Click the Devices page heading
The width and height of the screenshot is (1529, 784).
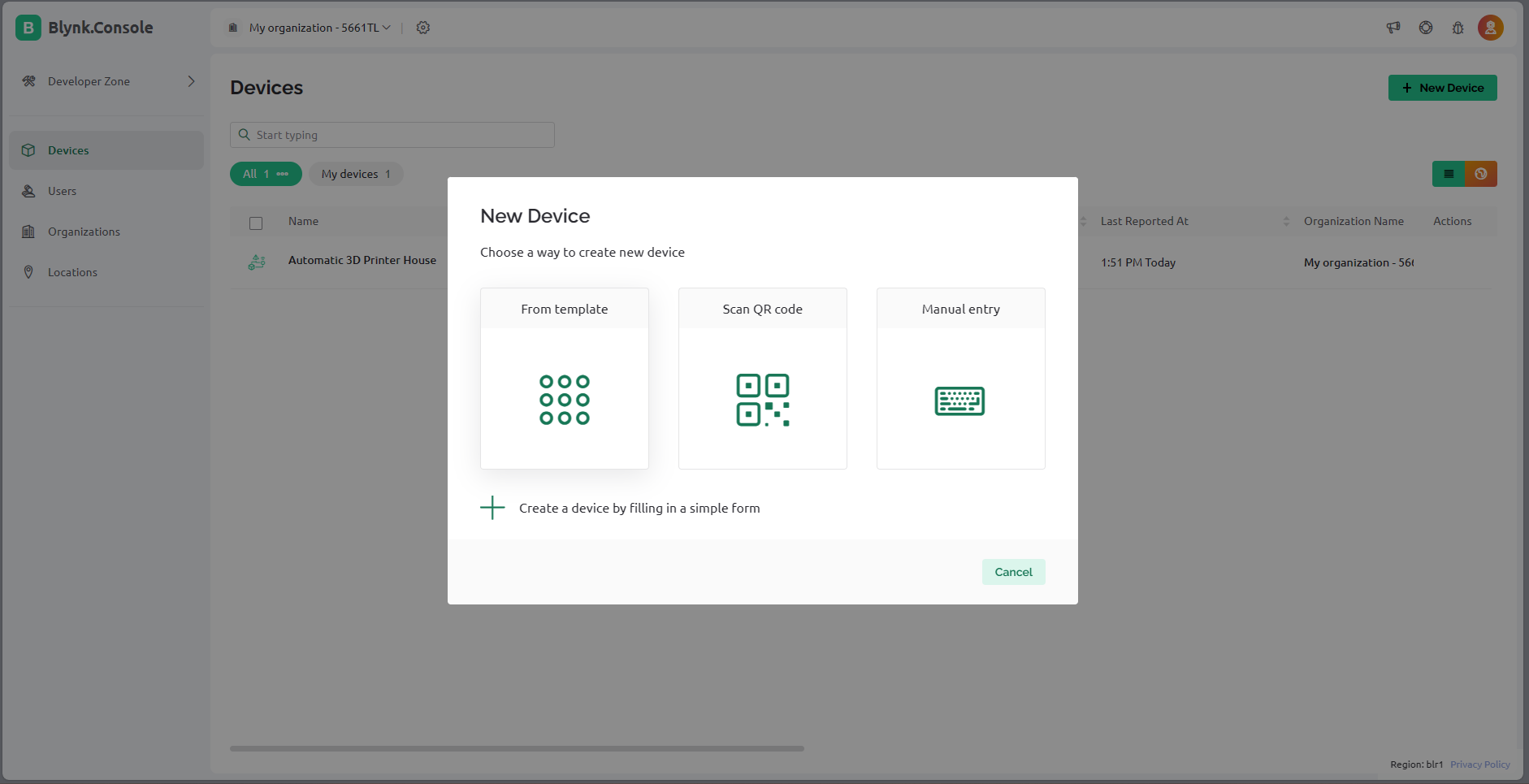266,88
